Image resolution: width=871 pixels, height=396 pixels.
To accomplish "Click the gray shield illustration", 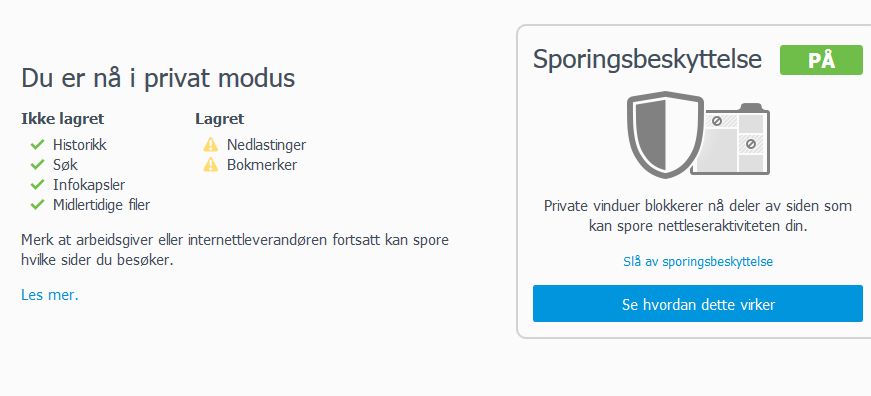I will click(x=665, y=134).
